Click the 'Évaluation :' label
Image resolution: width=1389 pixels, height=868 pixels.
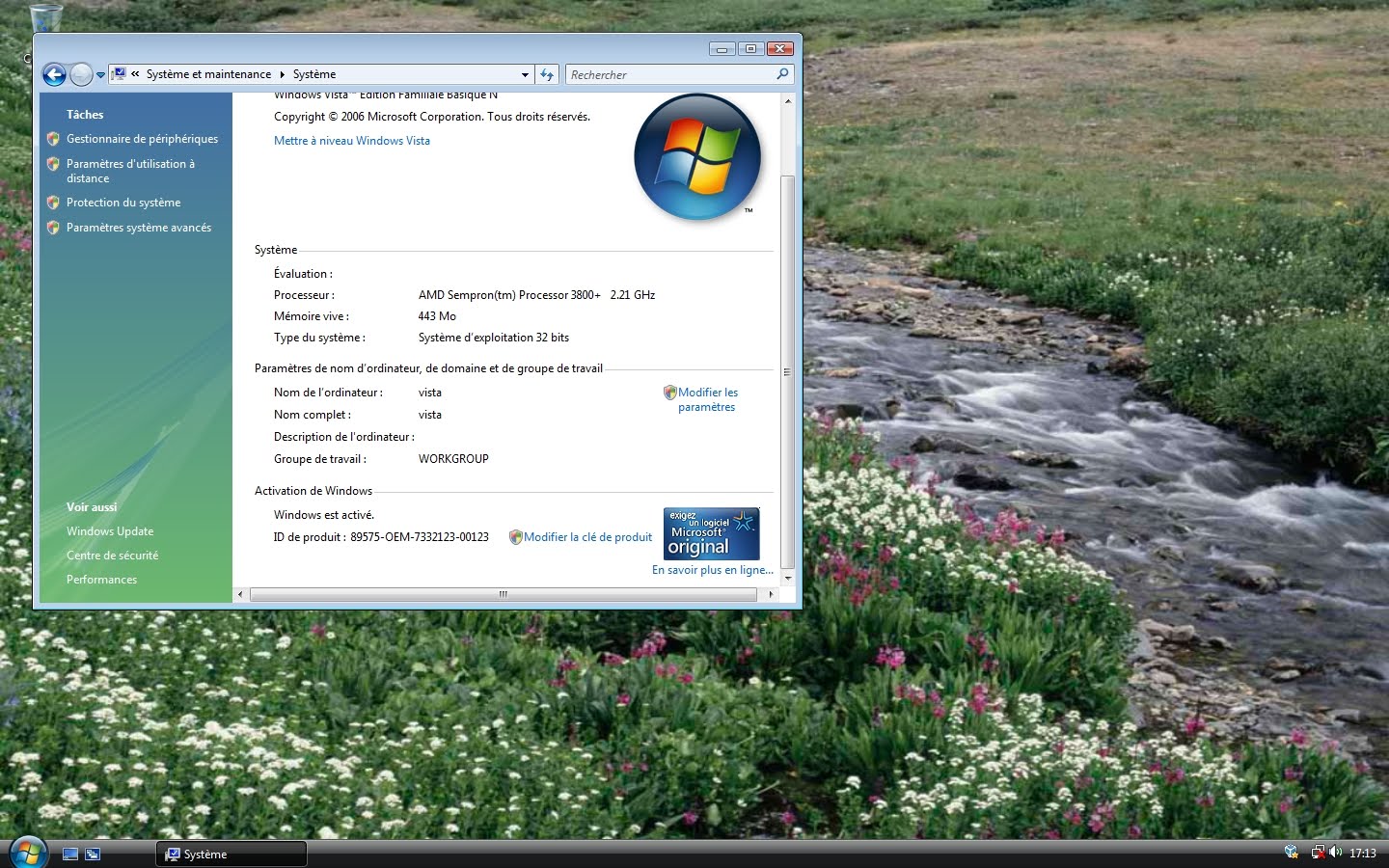pos(303,274)
